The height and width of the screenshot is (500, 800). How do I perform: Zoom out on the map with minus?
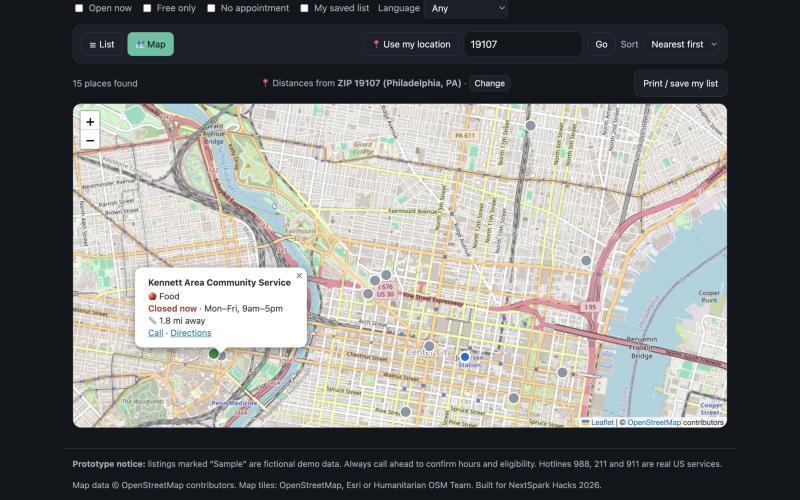(90, 140)
